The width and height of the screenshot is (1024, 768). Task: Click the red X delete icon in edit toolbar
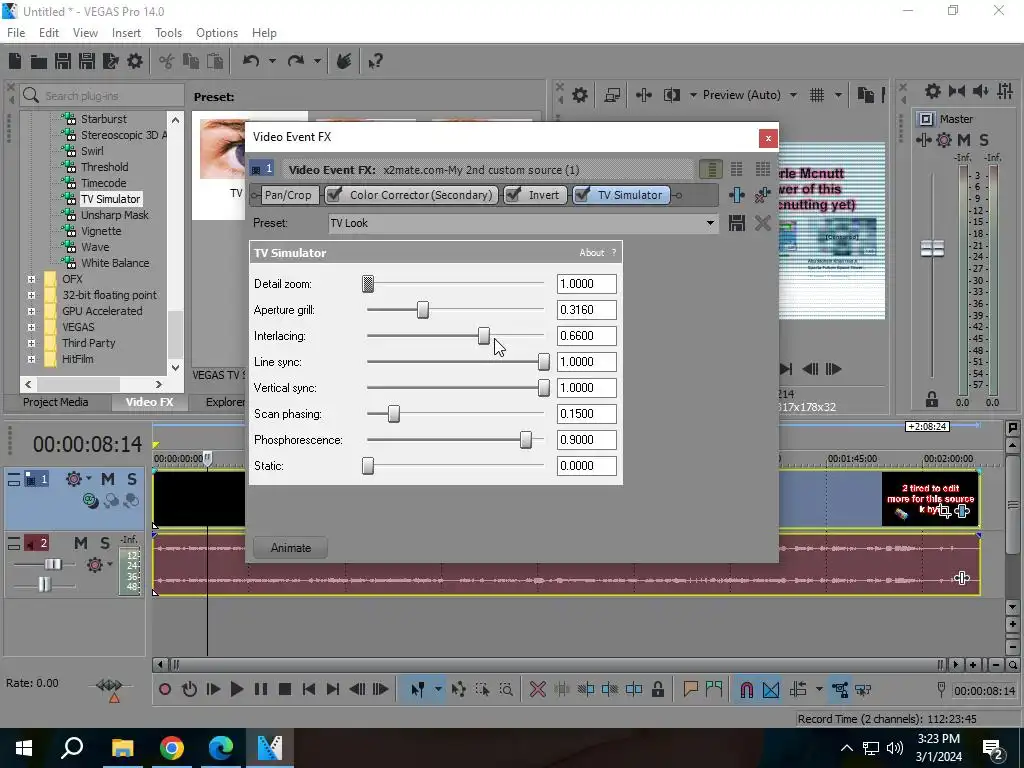click(x=537, y=689)
